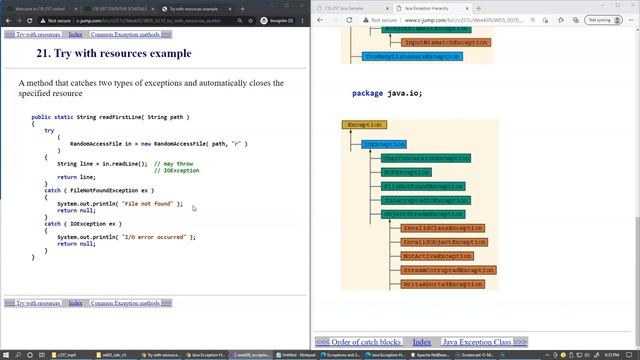Click 'TooManyListenersException' diagram box
Screen dimensions: 640x360
(412, 56)
